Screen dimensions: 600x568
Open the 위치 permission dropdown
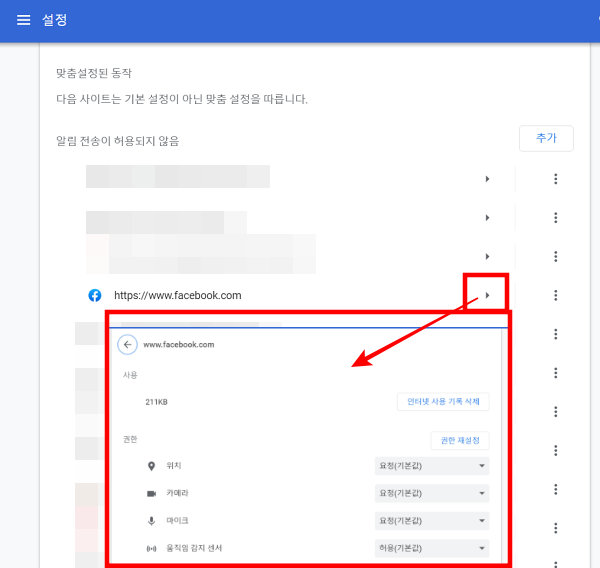point(432,466)
